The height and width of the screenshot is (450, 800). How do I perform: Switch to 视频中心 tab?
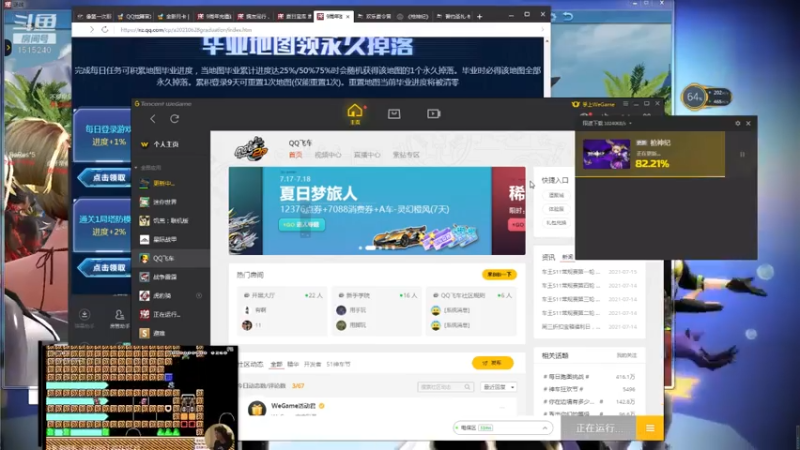[328, 155]
